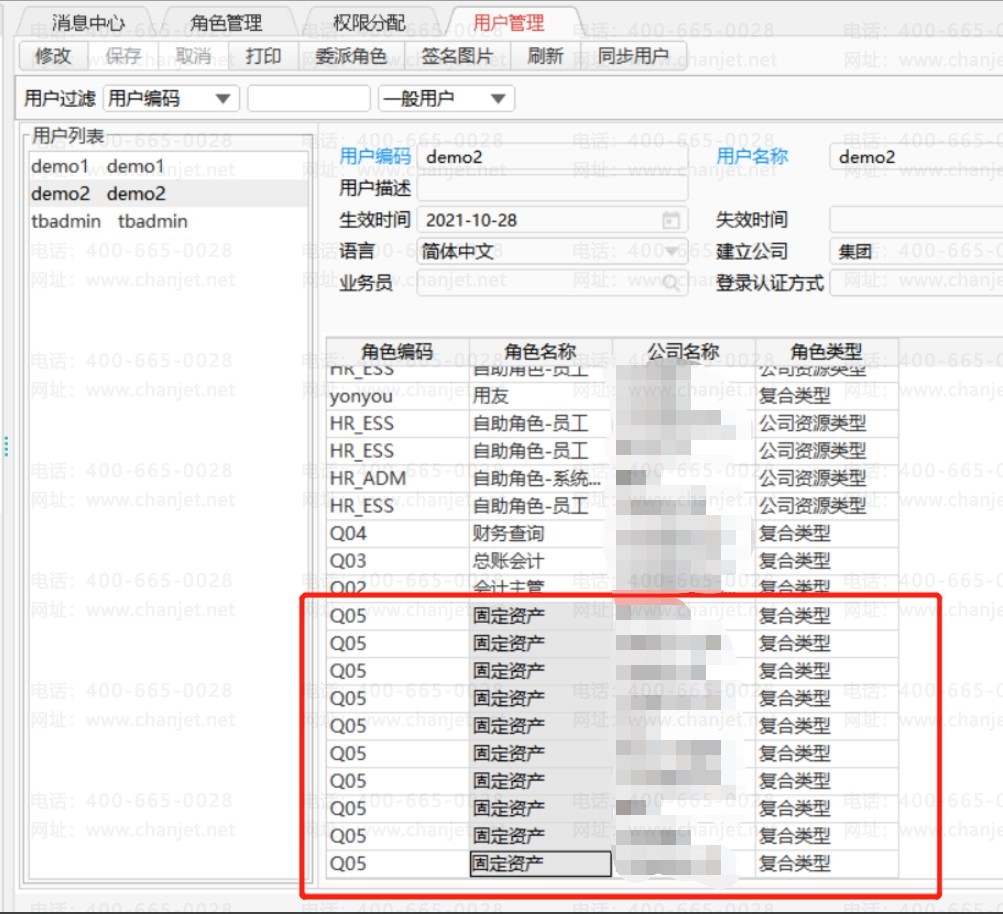Click the 用户编码 blue label link
The height and width of the screenshot is (914, 1003).
375,156
